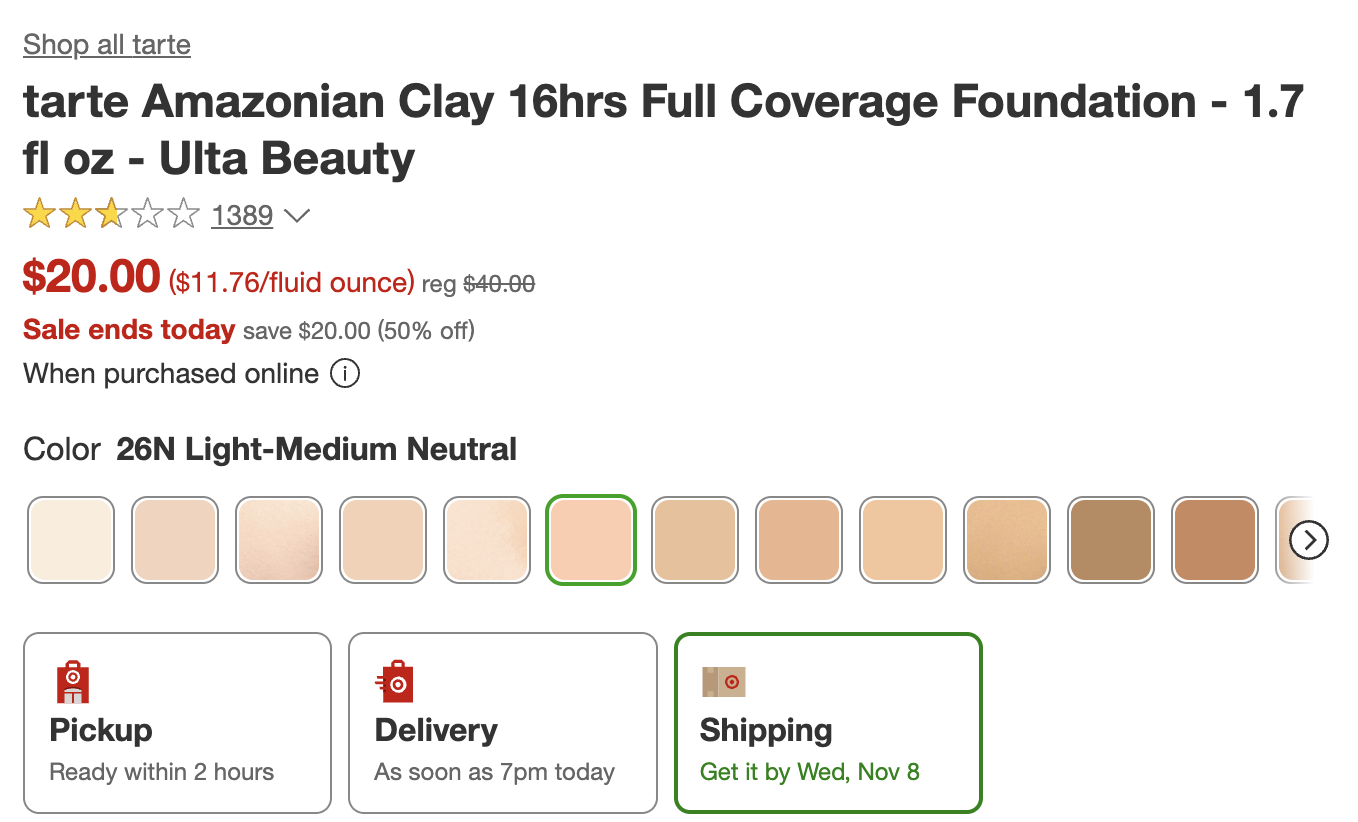Open the 1389 reviews link
This screenshot has height=822, width=1358.
242,215
